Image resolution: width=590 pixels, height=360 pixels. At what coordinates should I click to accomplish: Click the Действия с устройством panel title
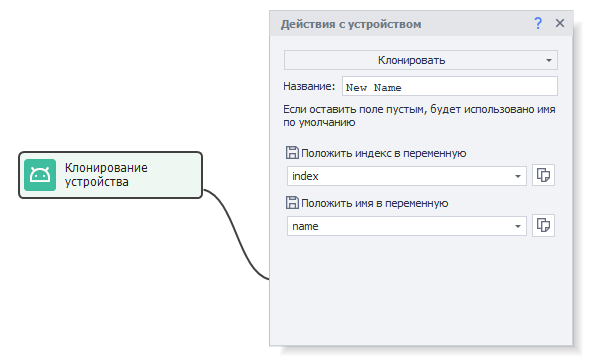pyautogui.click(x=351, y=24)
